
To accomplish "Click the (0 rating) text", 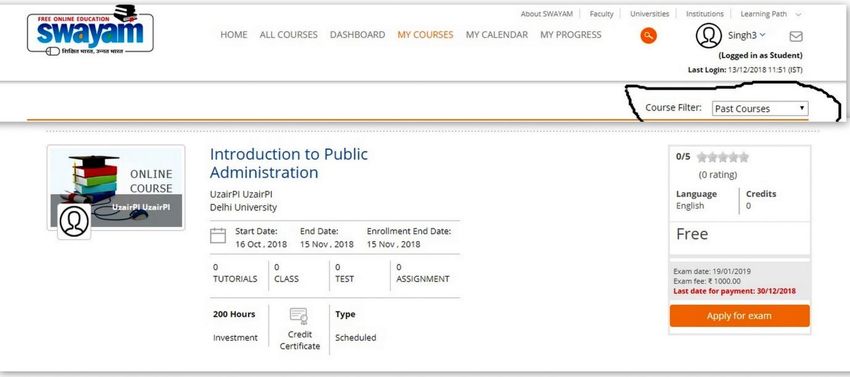I will [718, 175].
